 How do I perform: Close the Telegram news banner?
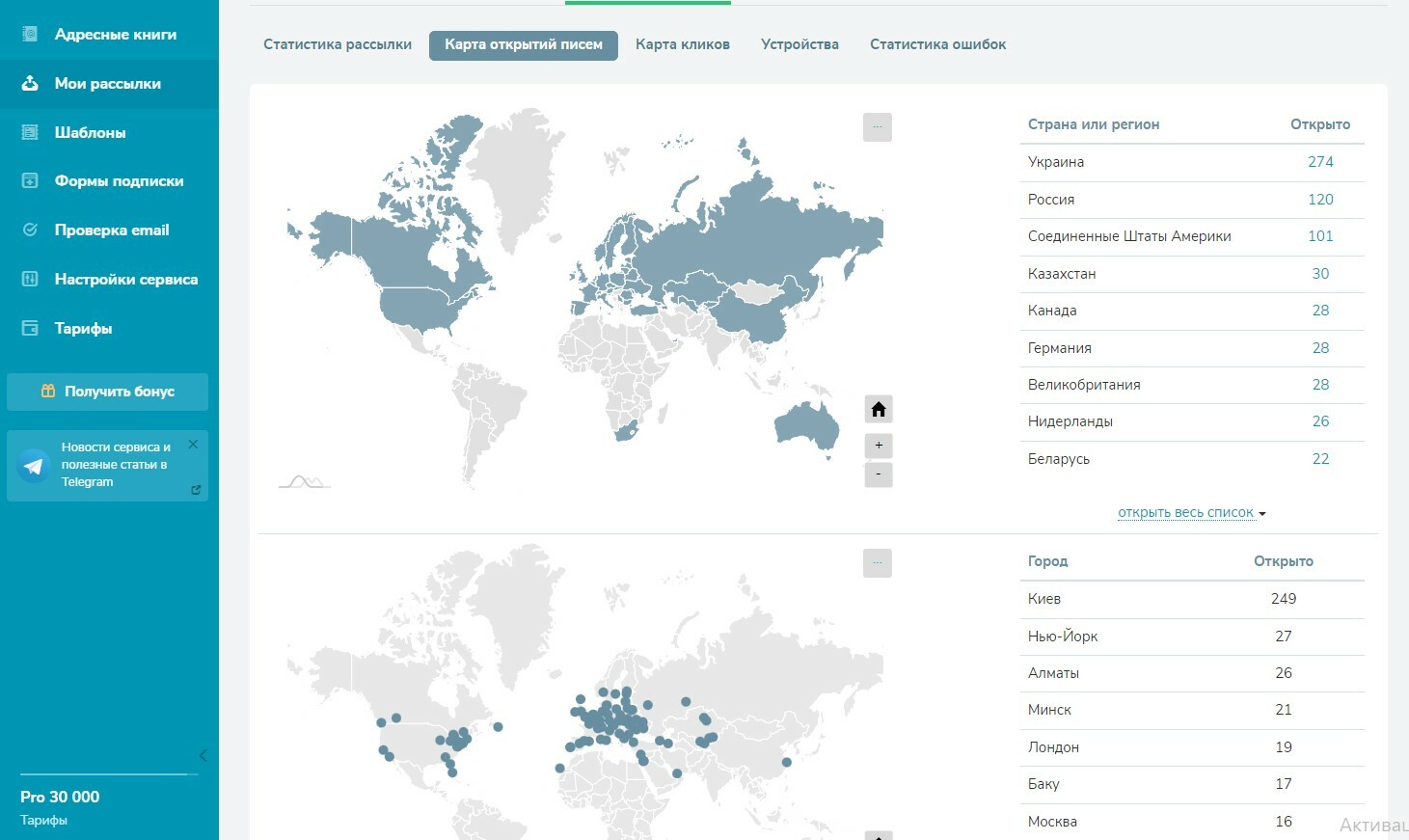193,445
